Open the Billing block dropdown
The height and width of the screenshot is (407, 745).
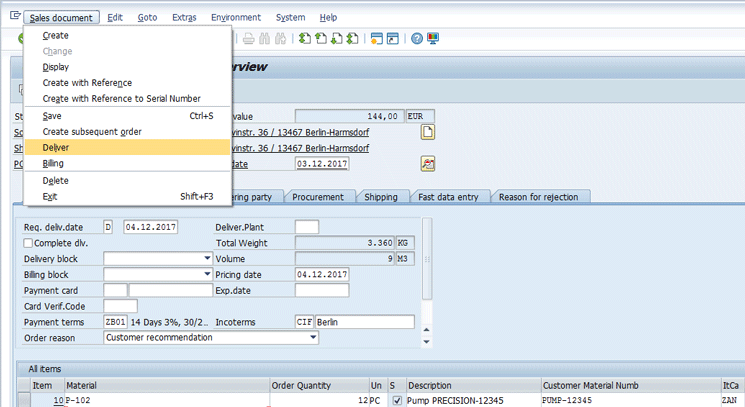(x=207, y=274)
